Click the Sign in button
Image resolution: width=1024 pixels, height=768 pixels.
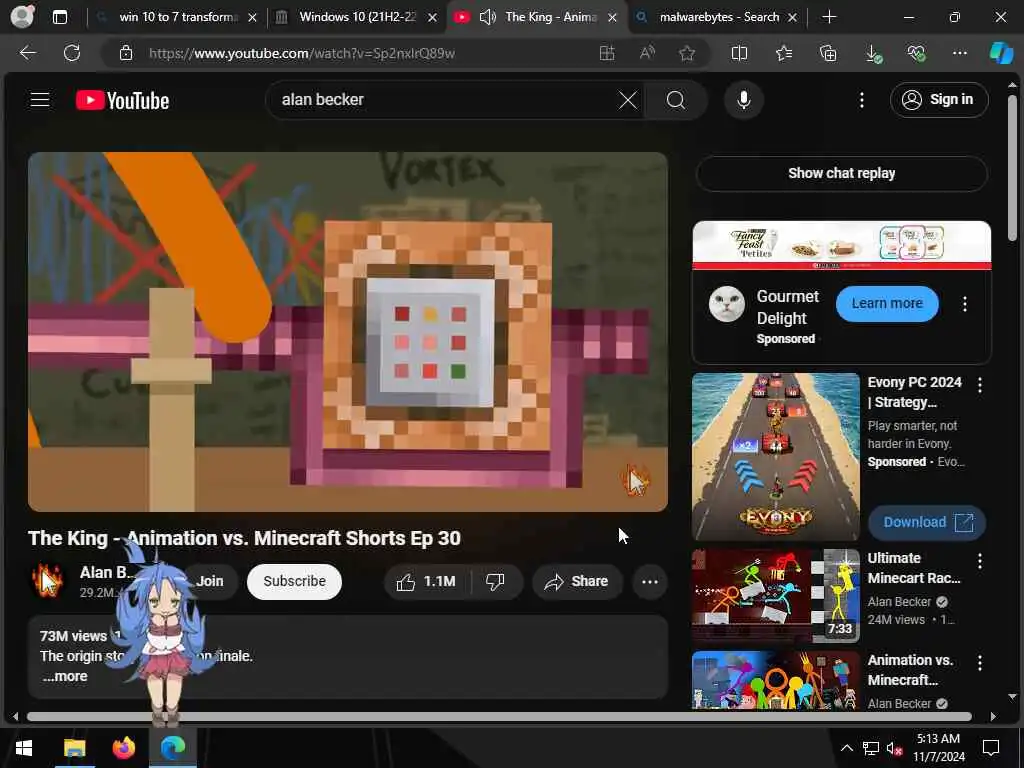(938, 100)
